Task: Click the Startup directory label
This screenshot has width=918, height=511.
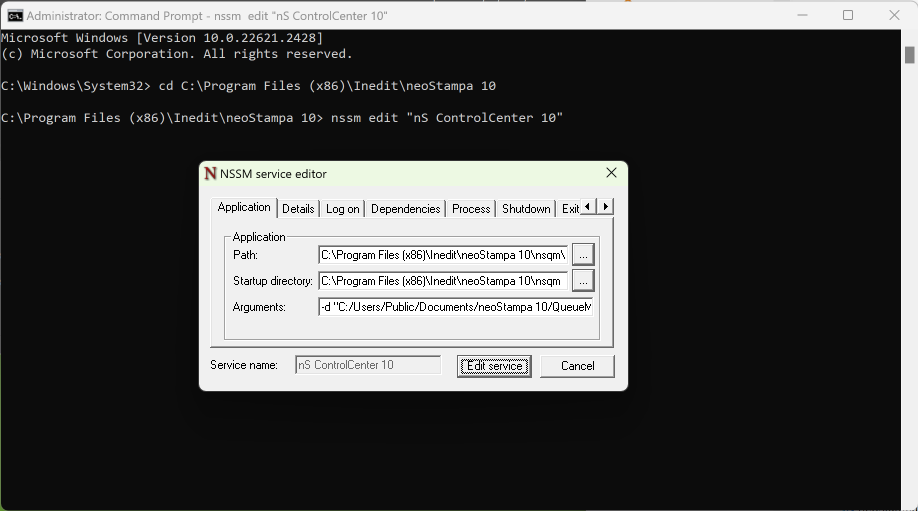Action: 273,281
